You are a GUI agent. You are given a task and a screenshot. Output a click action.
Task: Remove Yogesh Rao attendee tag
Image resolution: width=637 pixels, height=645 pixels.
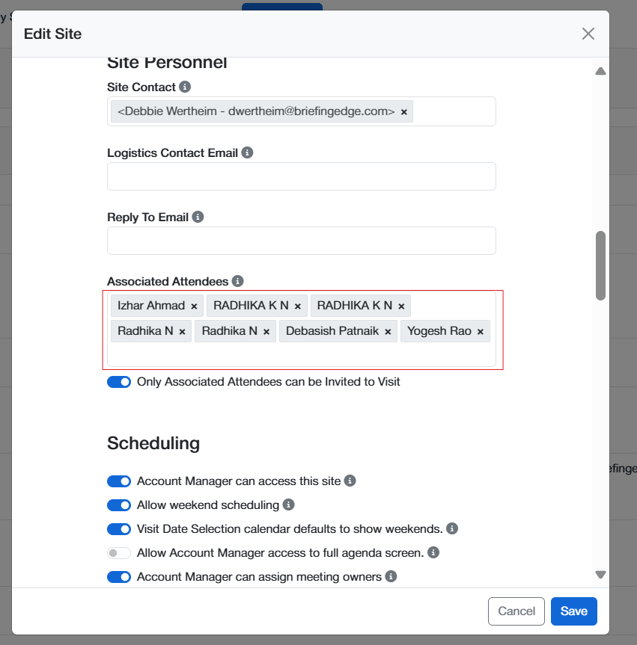(481, 332)
